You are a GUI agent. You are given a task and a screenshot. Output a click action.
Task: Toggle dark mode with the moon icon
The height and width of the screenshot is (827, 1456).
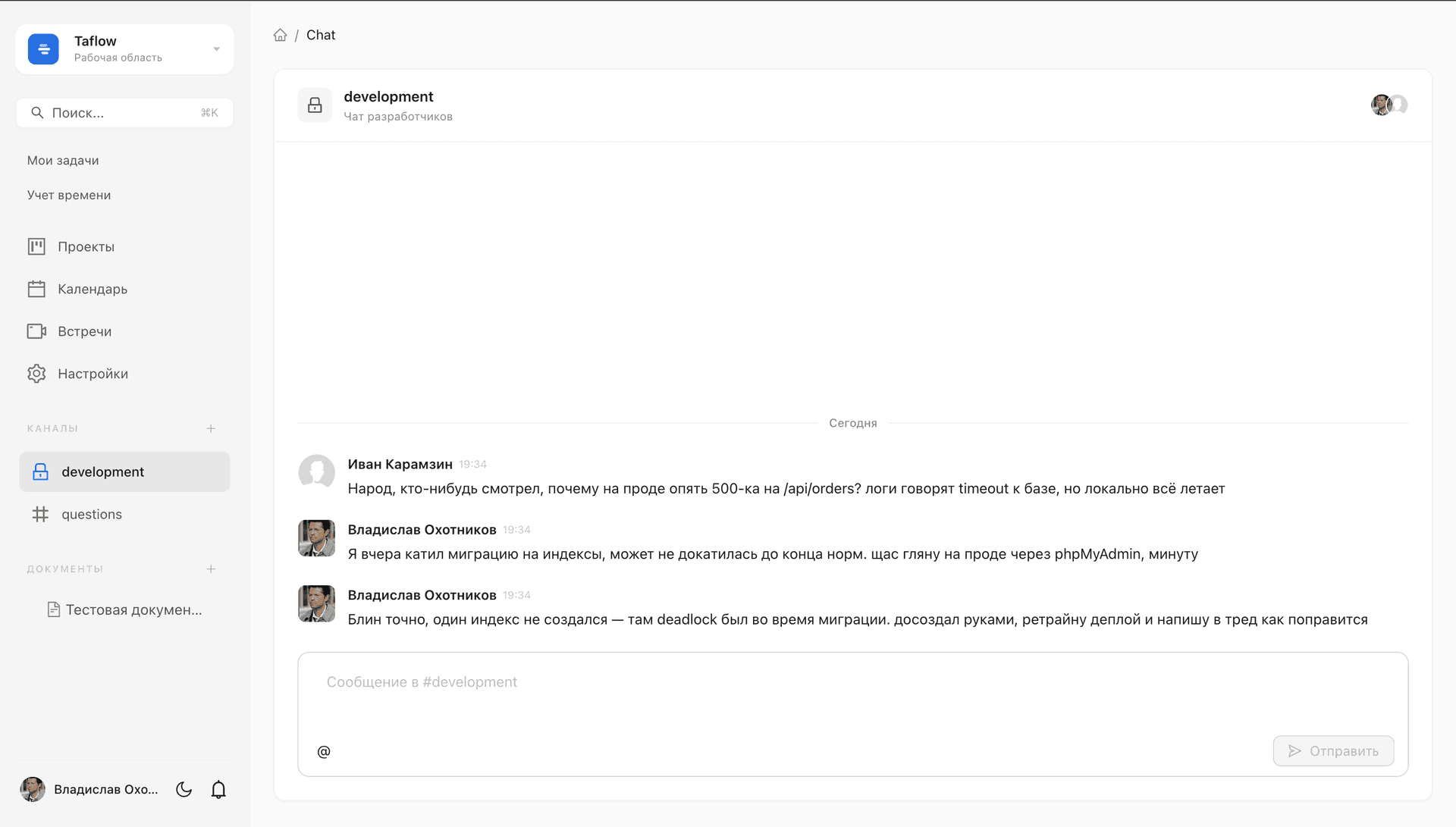(184, 789)
